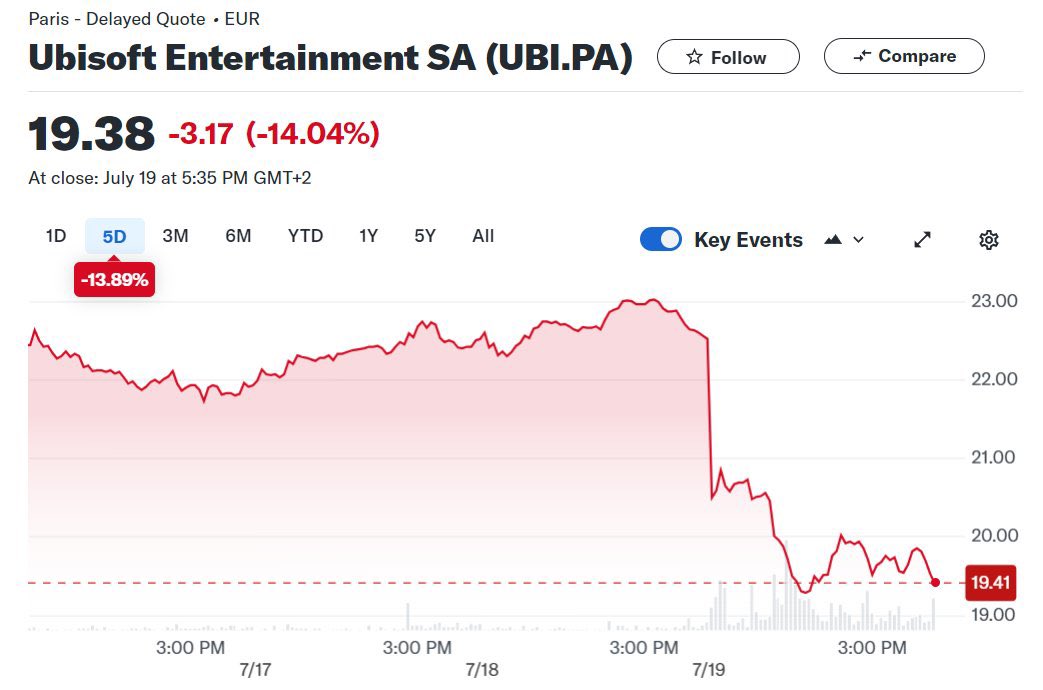
Task: Show the All time range
Action: (483, 236)
